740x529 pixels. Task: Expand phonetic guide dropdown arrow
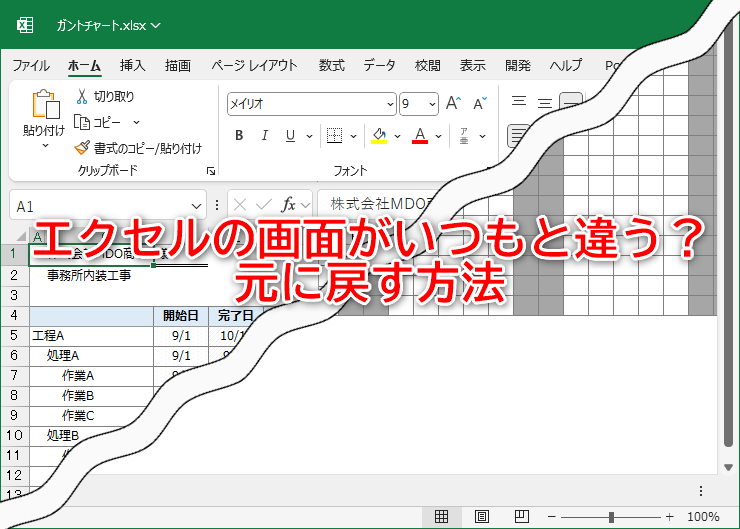(482, 136)
